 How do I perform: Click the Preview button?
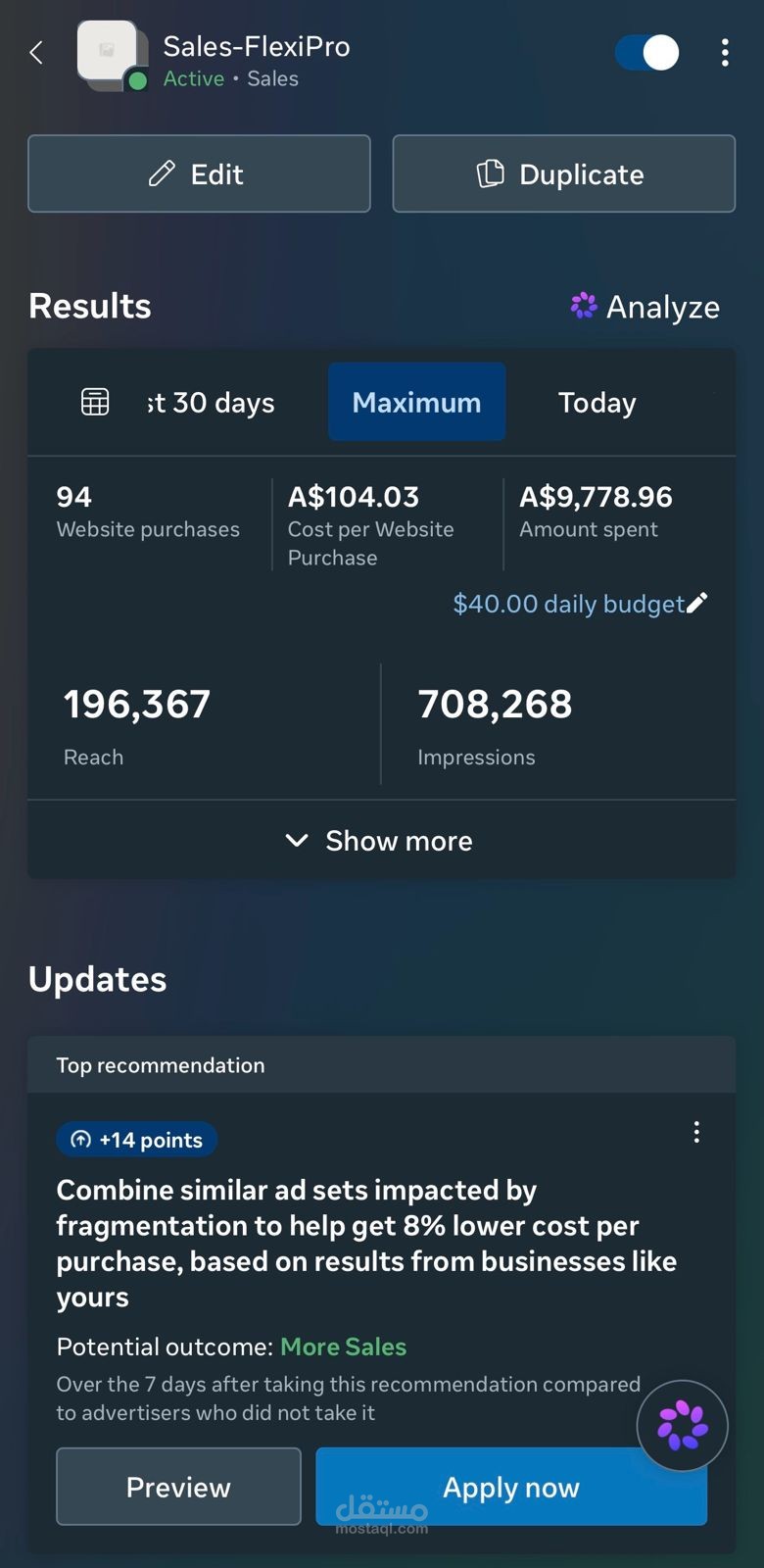tap(178, 1487)
